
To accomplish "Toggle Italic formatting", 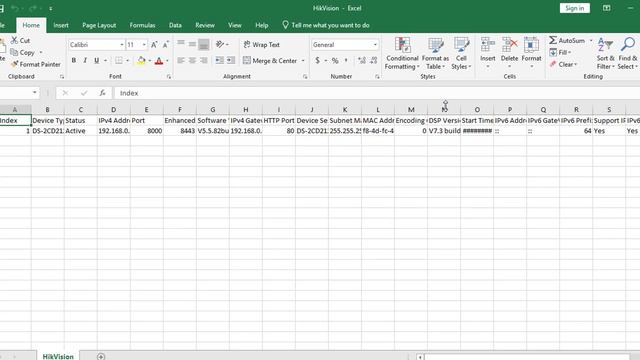I will (85, 60).
